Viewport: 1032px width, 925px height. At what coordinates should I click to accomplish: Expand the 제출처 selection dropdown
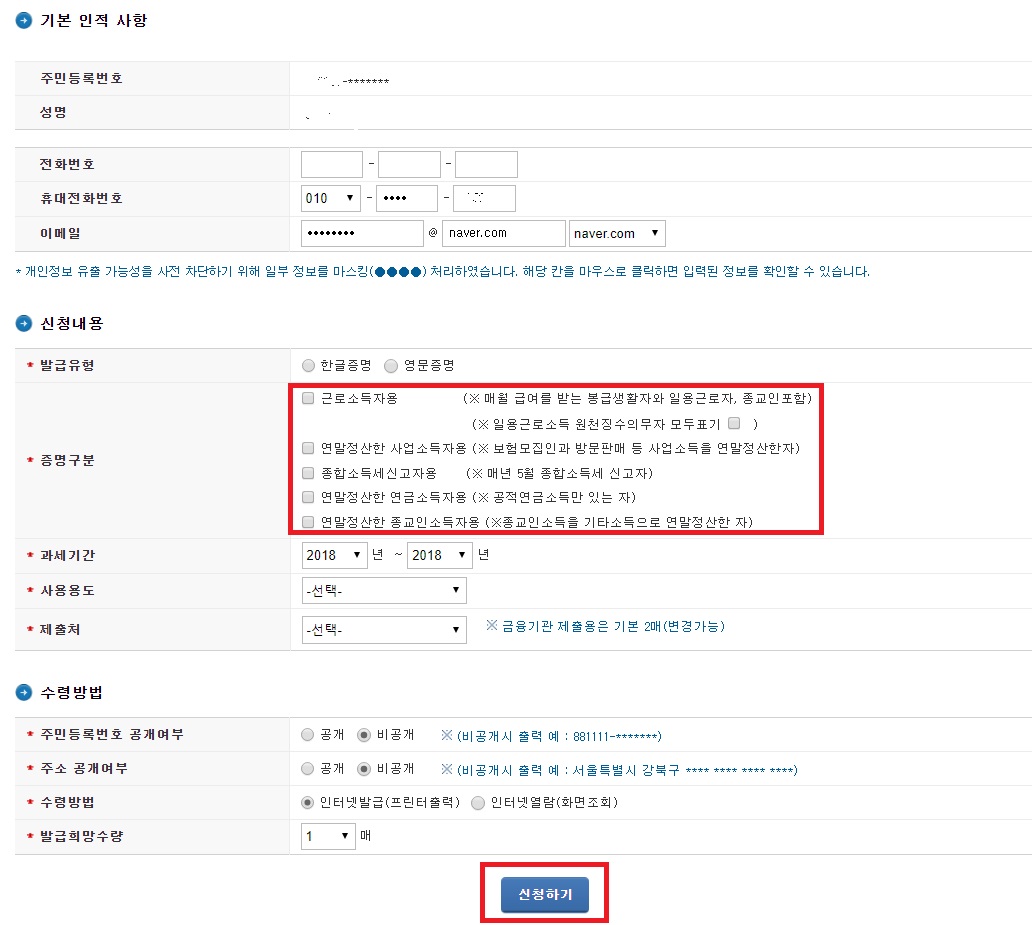pyautogui.click(x=384, y=630)
